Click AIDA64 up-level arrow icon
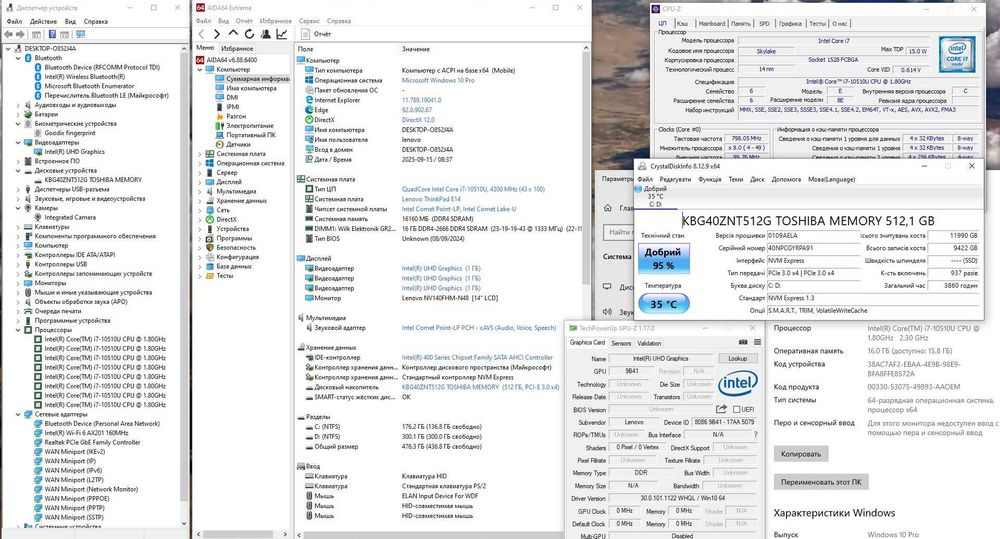This screenshot has height=539, width=1000. [233, 34]
